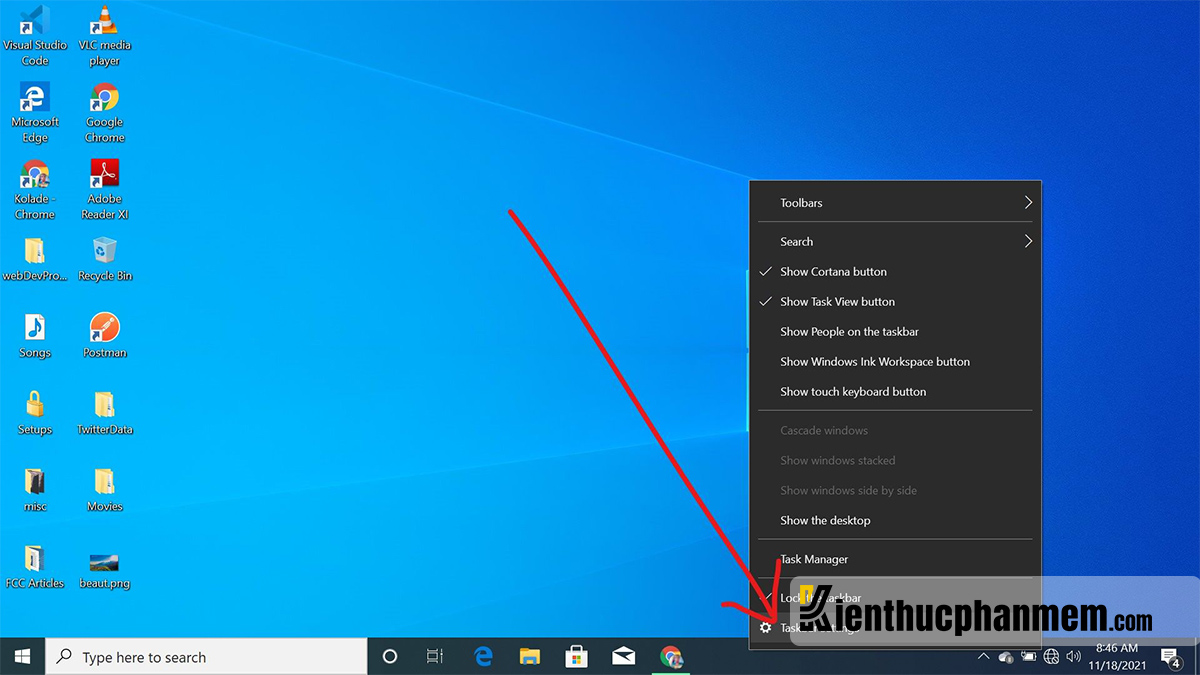Select the Microsoft Edge desktop shortcut
The image size is (1200, 675).
click(x=35, y=112)
